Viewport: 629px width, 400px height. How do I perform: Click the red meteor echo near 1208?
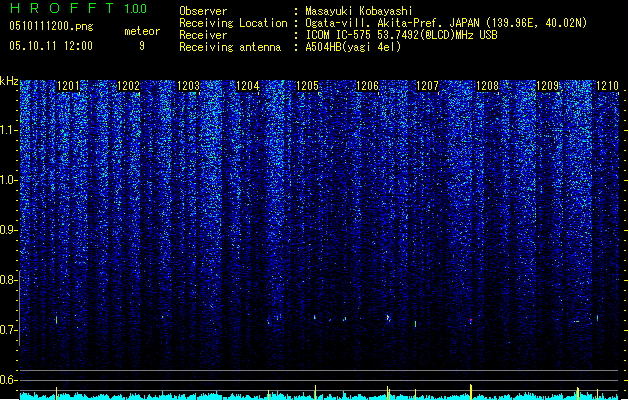coord(471,321)
